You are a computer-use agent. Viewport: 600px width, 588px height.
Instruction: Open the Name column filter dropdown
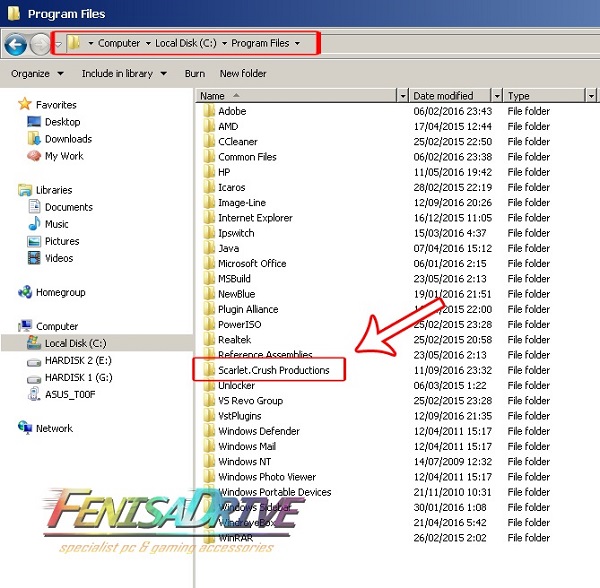pos(403,96)
